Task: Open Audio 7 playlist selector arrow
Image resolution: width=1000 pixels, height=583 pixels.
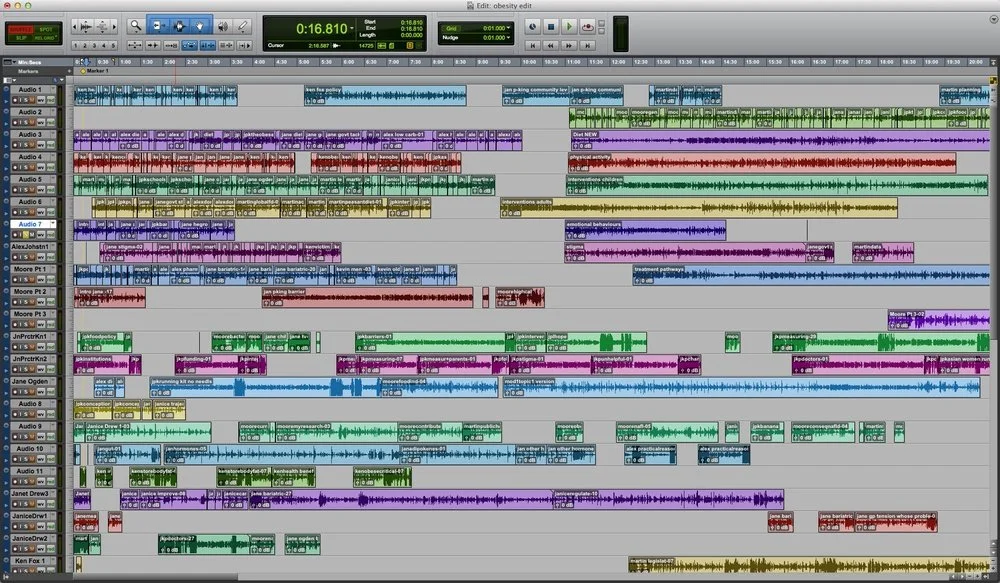Action: click(53, 224)
